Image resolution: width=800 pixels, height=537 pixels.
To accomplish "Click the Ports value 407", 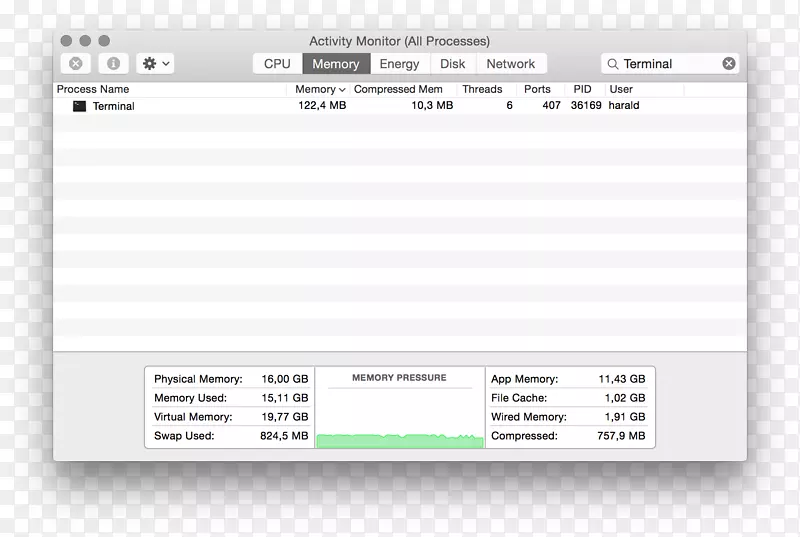I will (551, 106).
